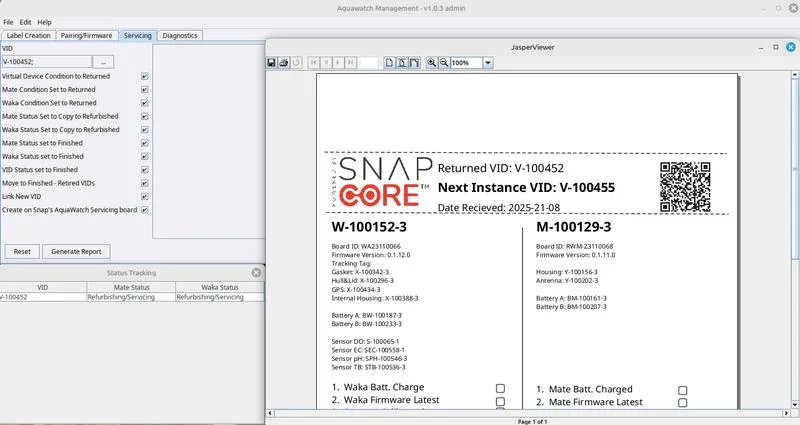Fit page height in JasperViewer
This screenshot has height=425, width=800.
tap(402, 62)
